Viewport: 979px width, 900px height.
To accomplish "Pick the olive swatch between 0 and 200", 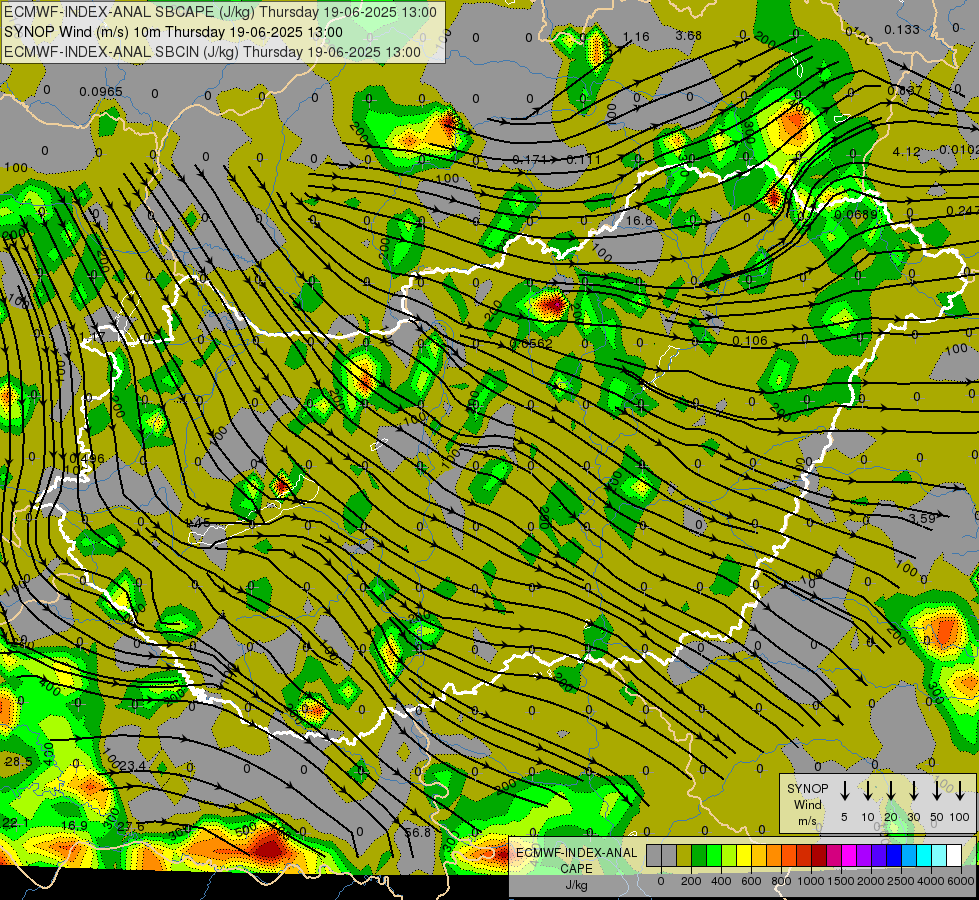I will click(x=684, y=856).
